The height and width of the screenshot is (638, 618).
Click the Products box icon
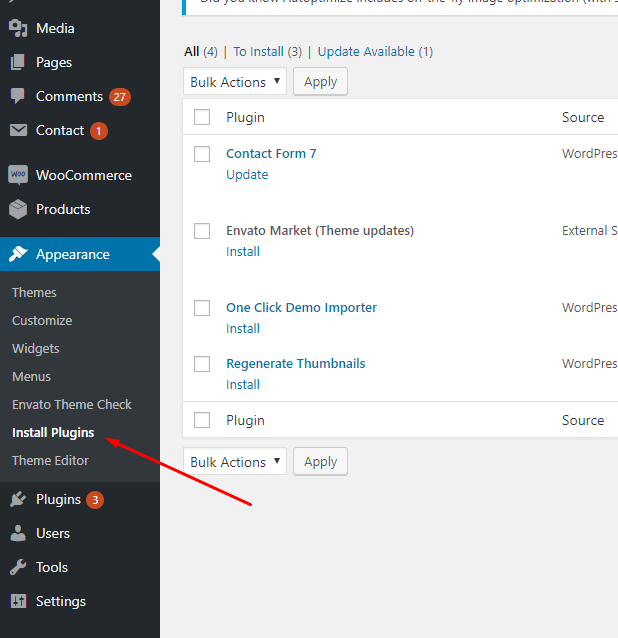pyautogui.click(x=18, y=209)
